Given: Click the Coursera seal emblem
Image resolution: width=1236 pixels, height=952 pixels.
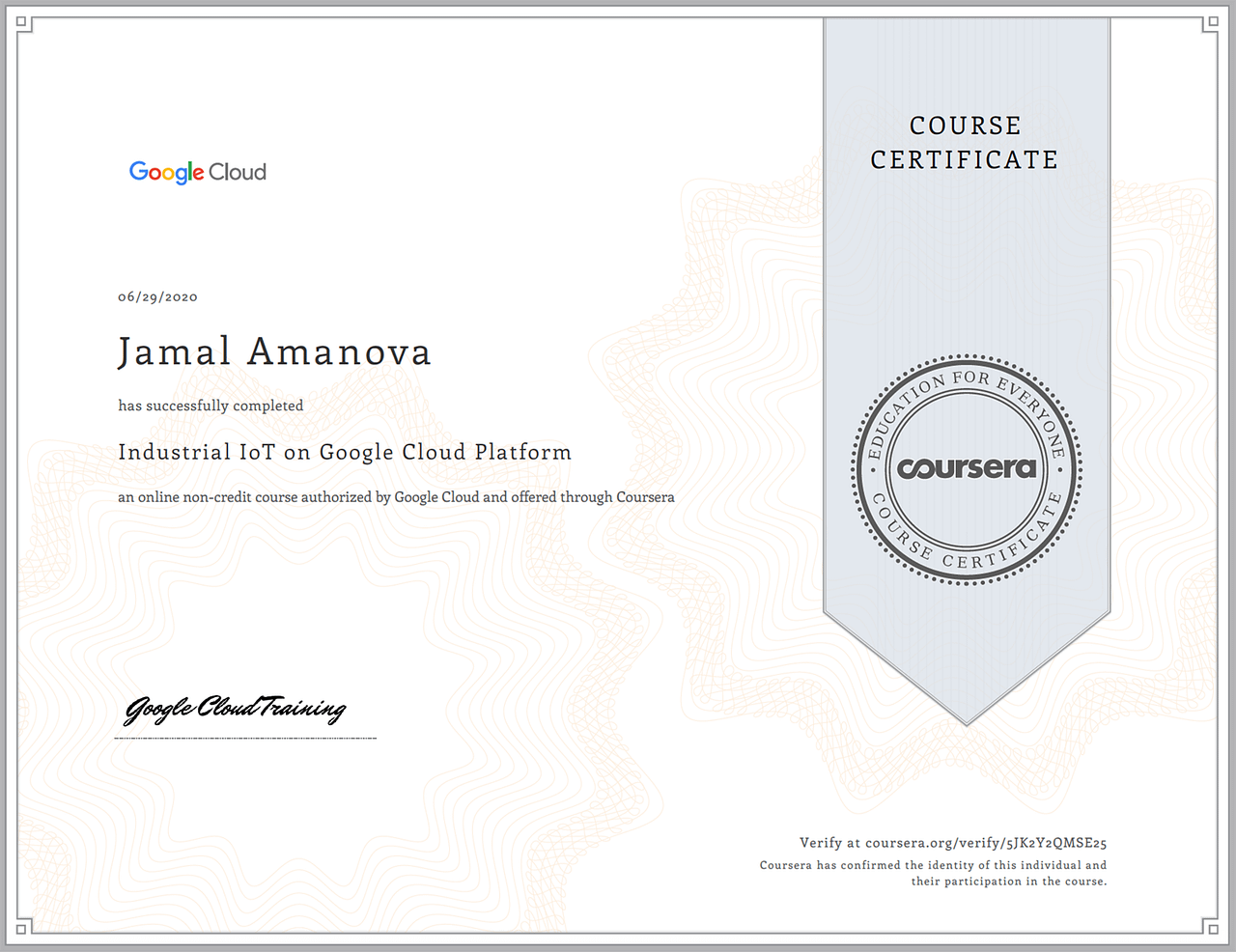Looking at the screenshot, I should [967, 469].
